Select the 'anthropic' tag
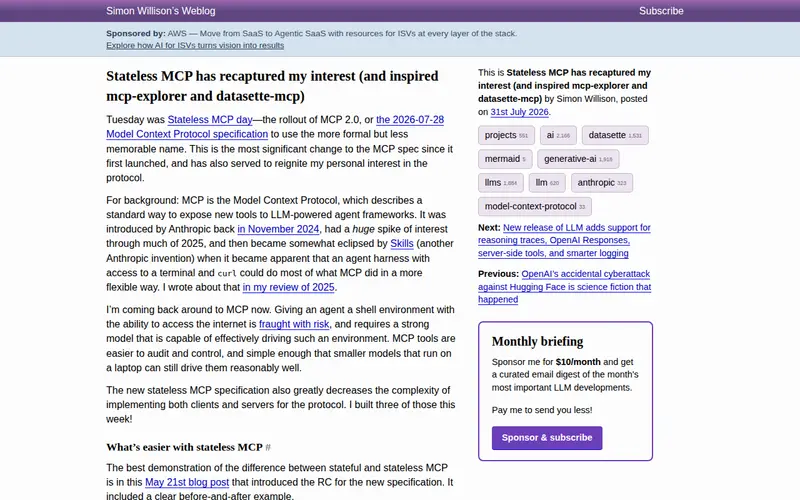800x500 pixels. click(x=602, y=183)
